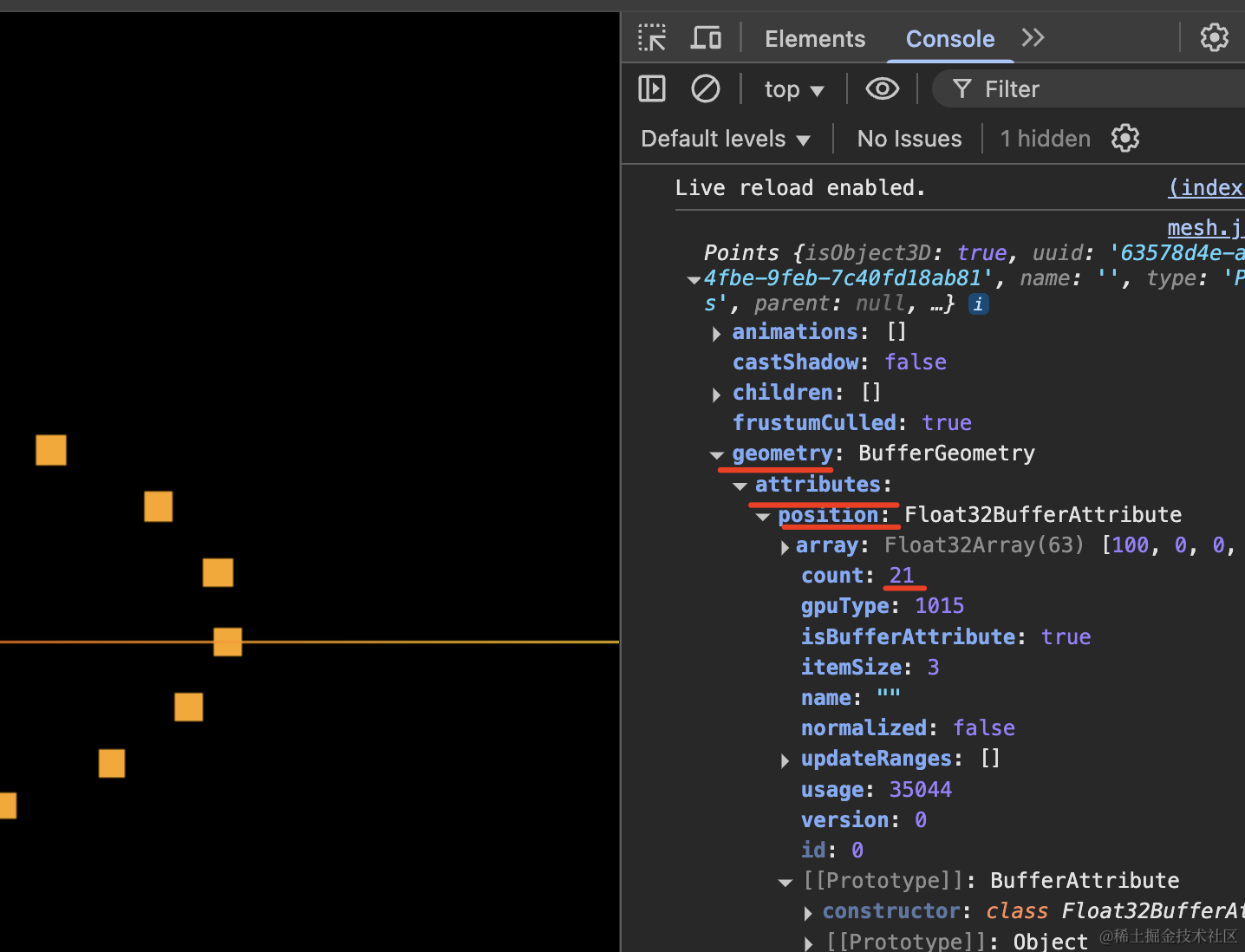Click the itemSize value 3

tap(933, 667)
